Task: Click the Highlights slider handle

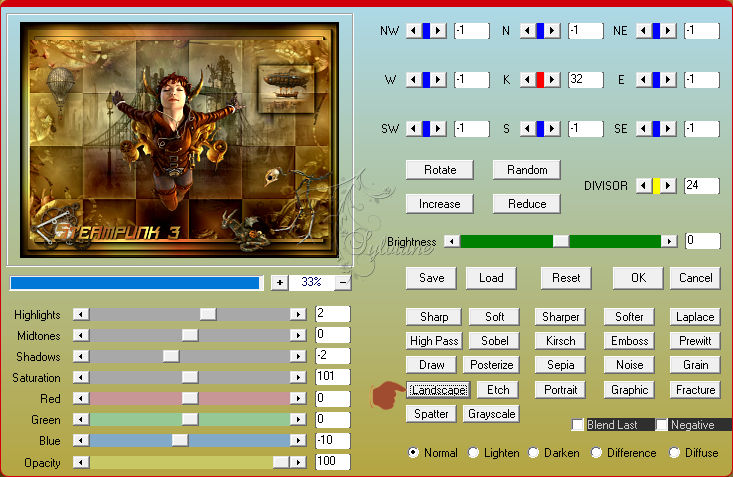Action: pos(208,314)
